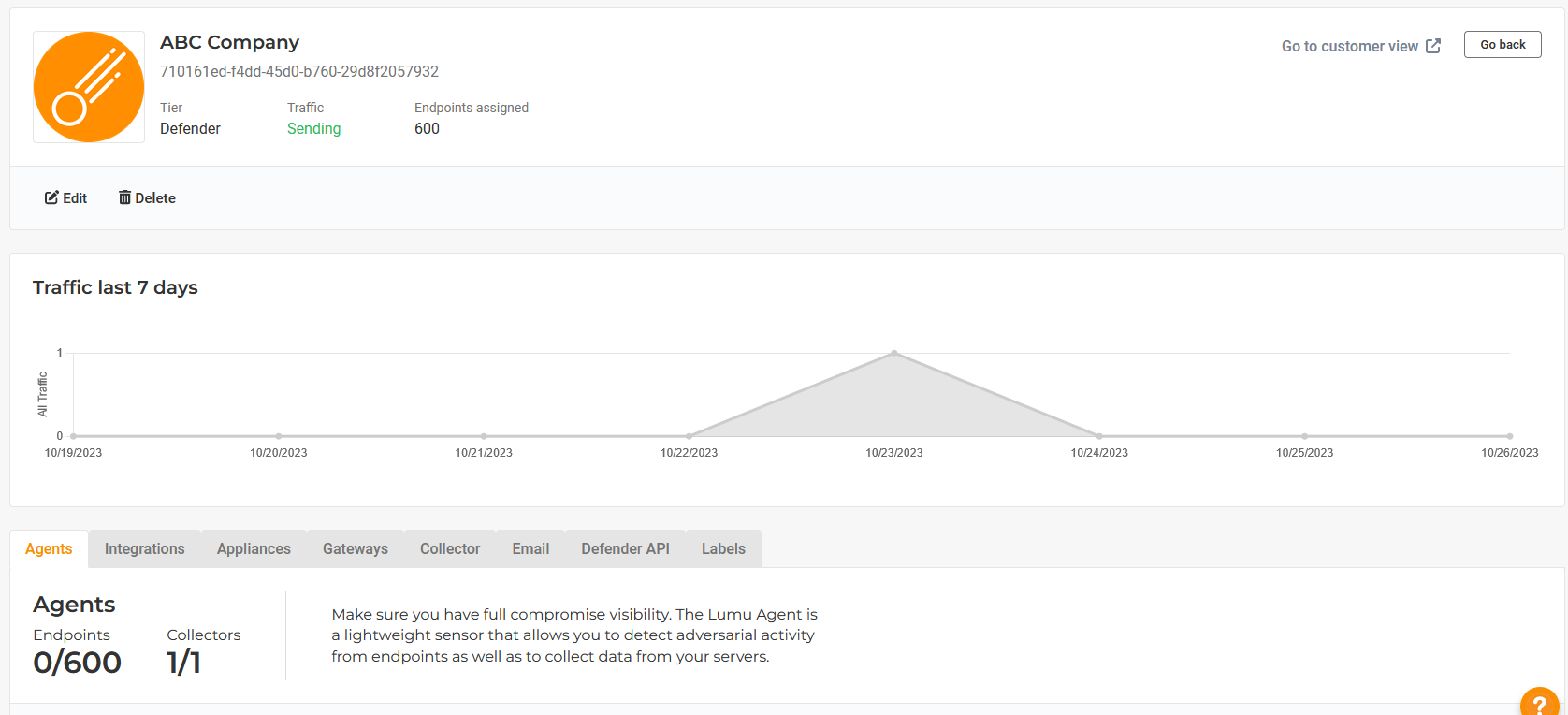Viewport: 1568px width, 715px height.
Task: Click the 10/19/2023 chart data point
Action: click(73, 436)
